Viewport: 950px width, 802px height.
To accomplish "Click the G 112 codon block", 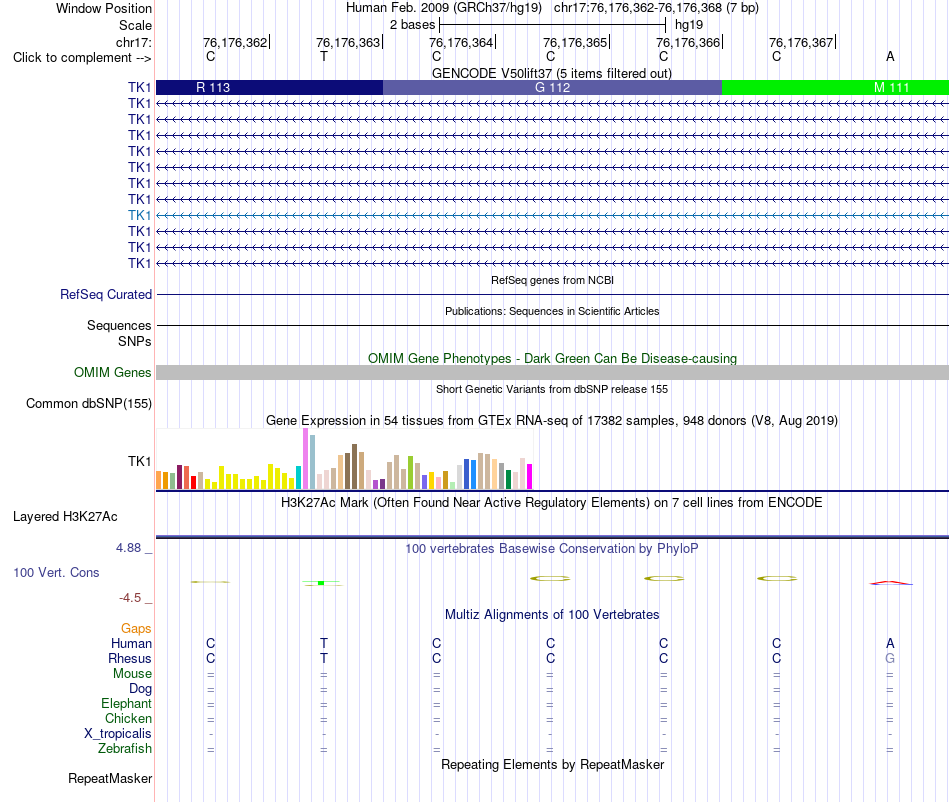I will tap(553, 87).
